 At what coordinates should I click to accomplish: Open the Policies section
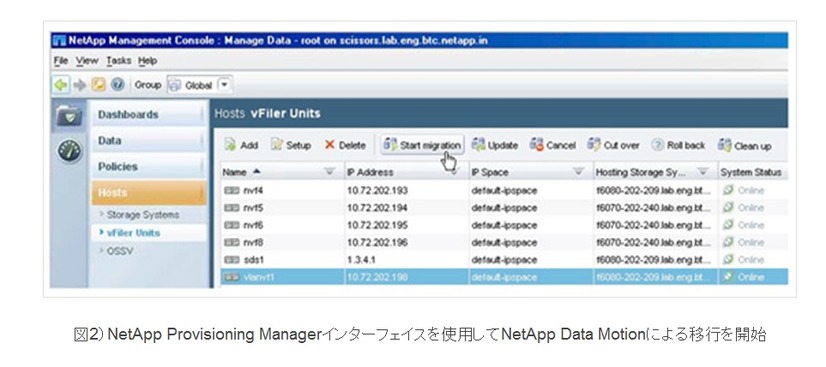(x=149, y=166)
